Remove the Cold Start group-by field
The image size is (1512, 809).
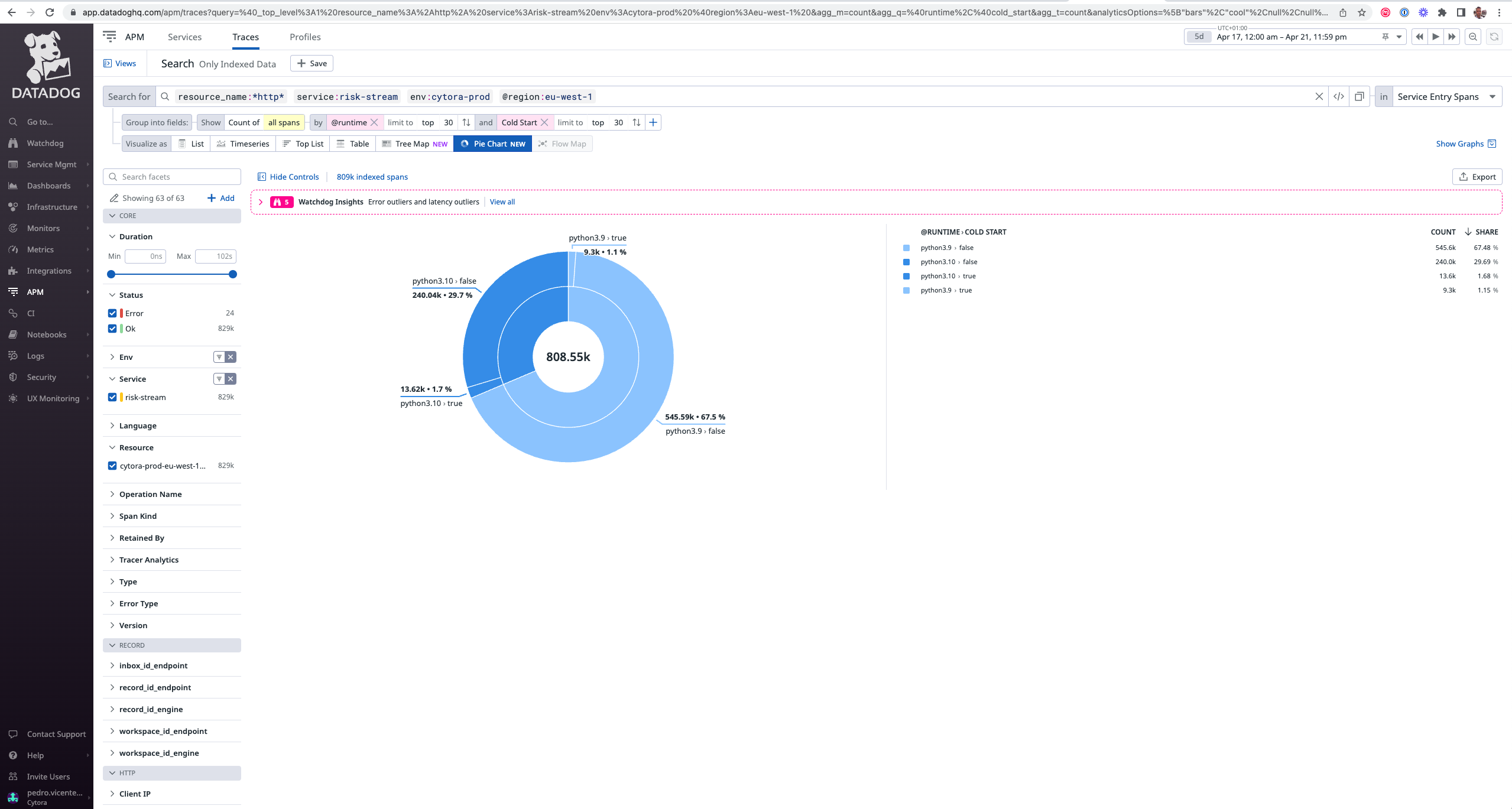(x=544, y=122)
